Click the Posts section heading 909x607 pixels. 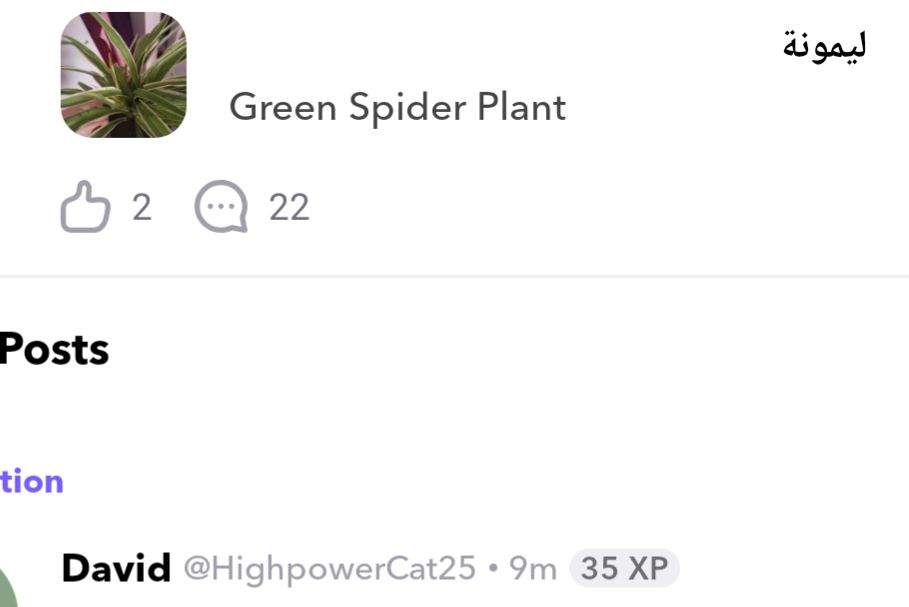(54, 350)
